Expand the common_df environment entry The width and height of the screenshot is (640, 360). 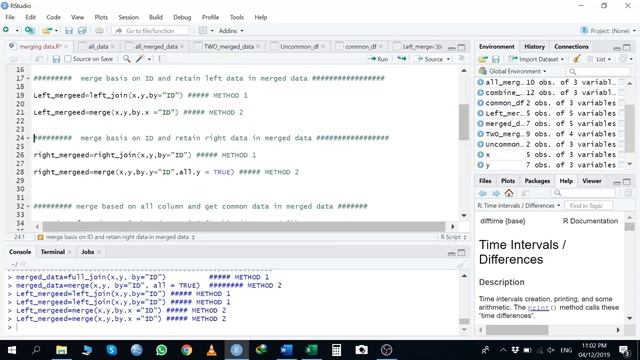coord(480,103)
